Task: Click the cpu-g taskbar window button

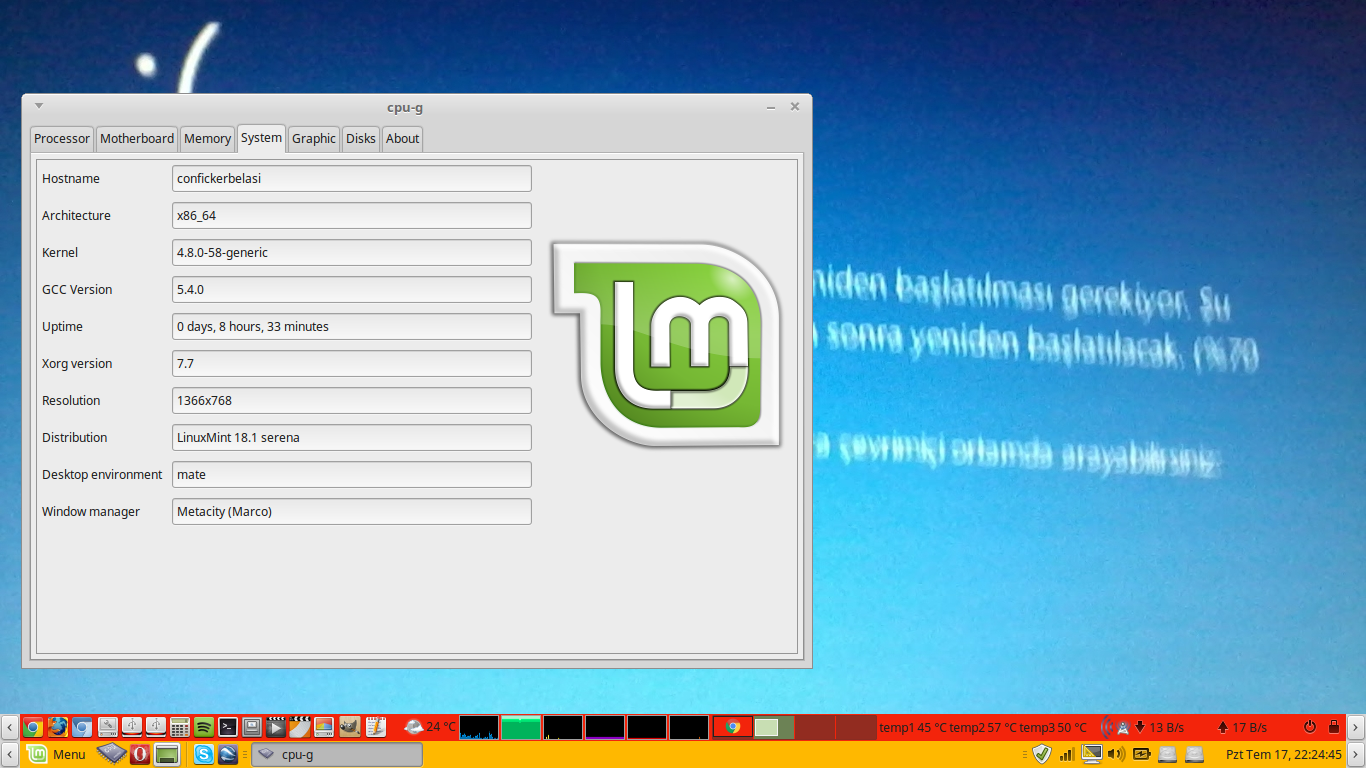Action: coord(337,754)
